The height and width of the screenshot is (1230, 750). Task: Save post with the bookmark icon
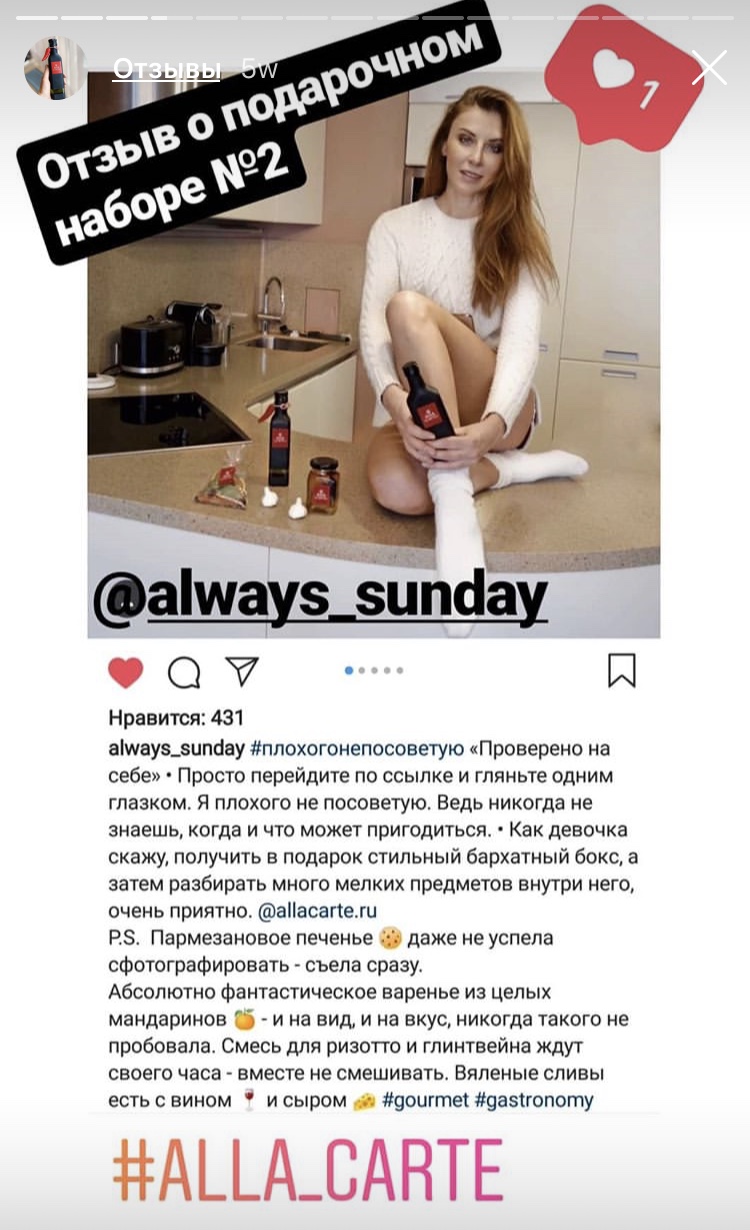pos(622,671)
